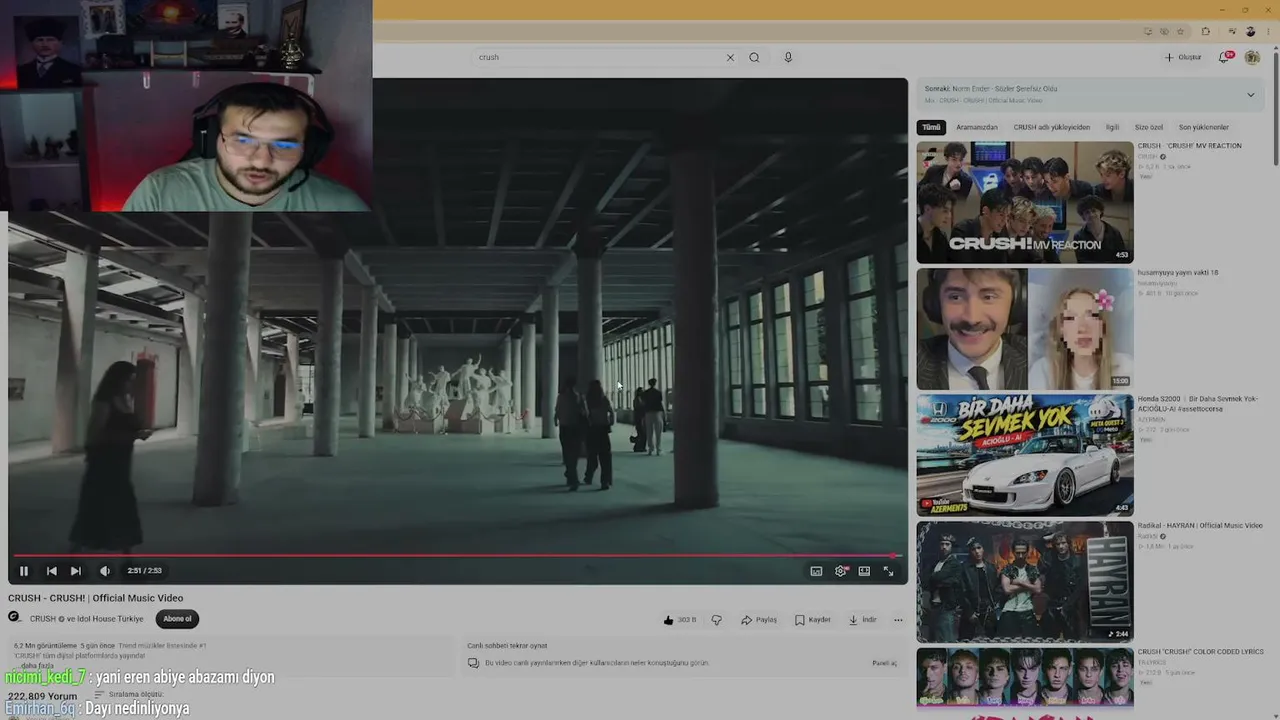Open the Radikal HAYRAN video thumbnail
Viewport: 1280px width, 720px height.
1025,582
